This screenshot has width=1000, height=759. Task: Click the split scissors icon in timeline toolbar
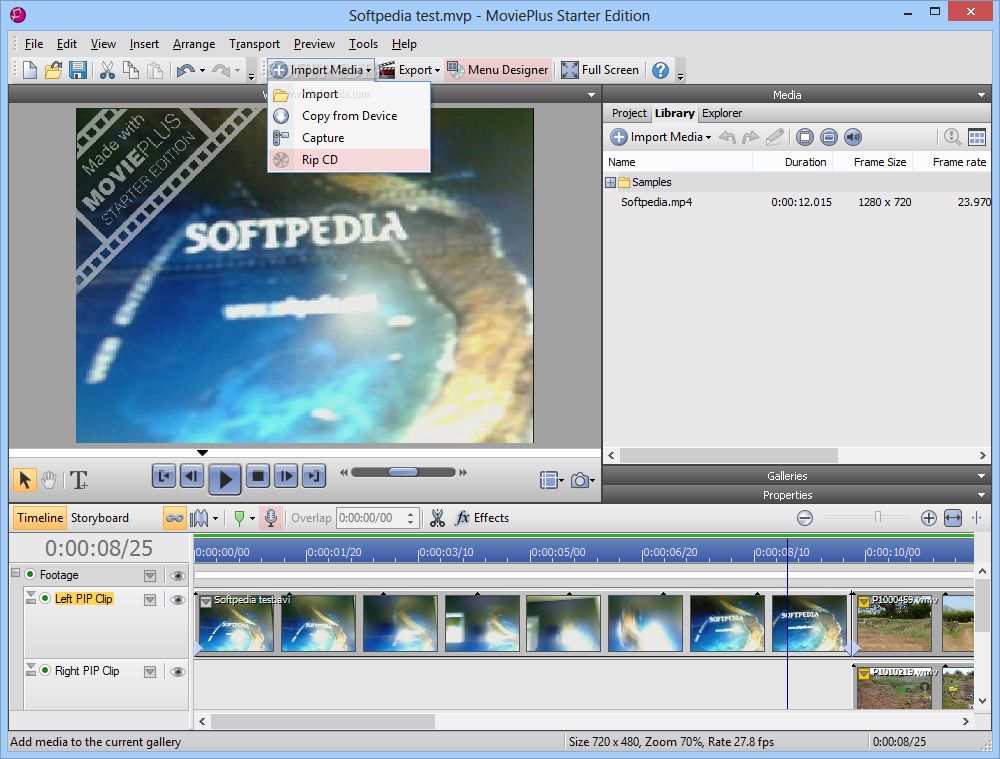tap(438, 518)
